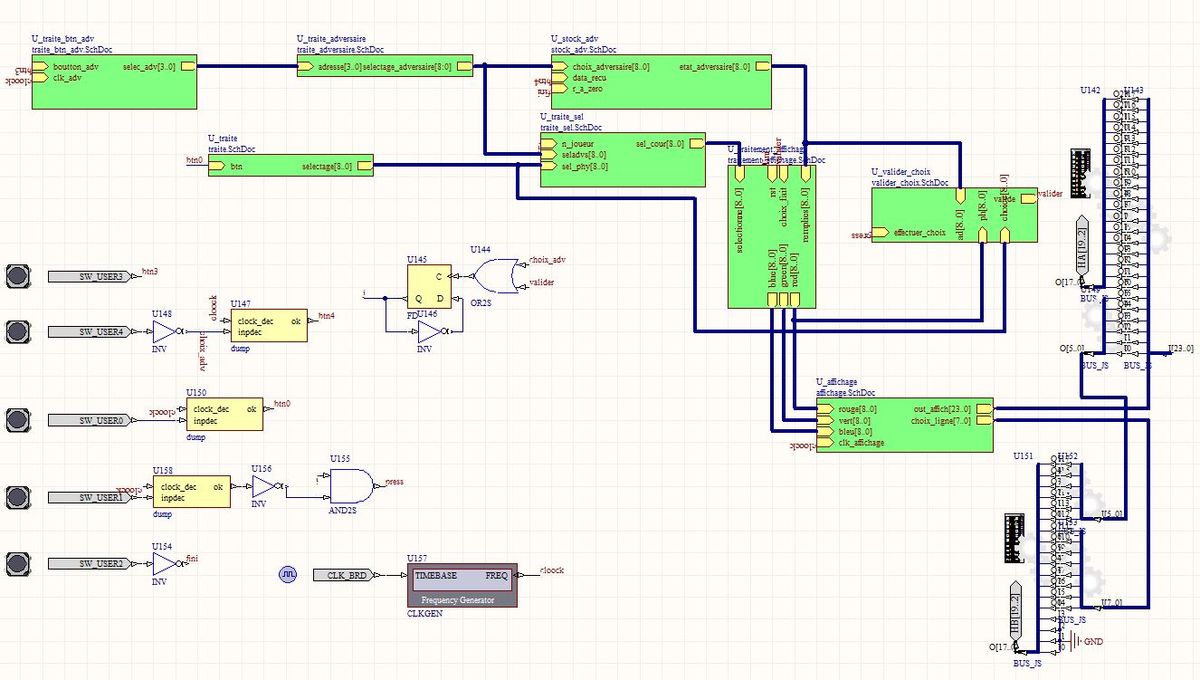The width and height of the screenshot is (1200, 680).
Task: Click the FD flip-flop U145
Action: 429,286
